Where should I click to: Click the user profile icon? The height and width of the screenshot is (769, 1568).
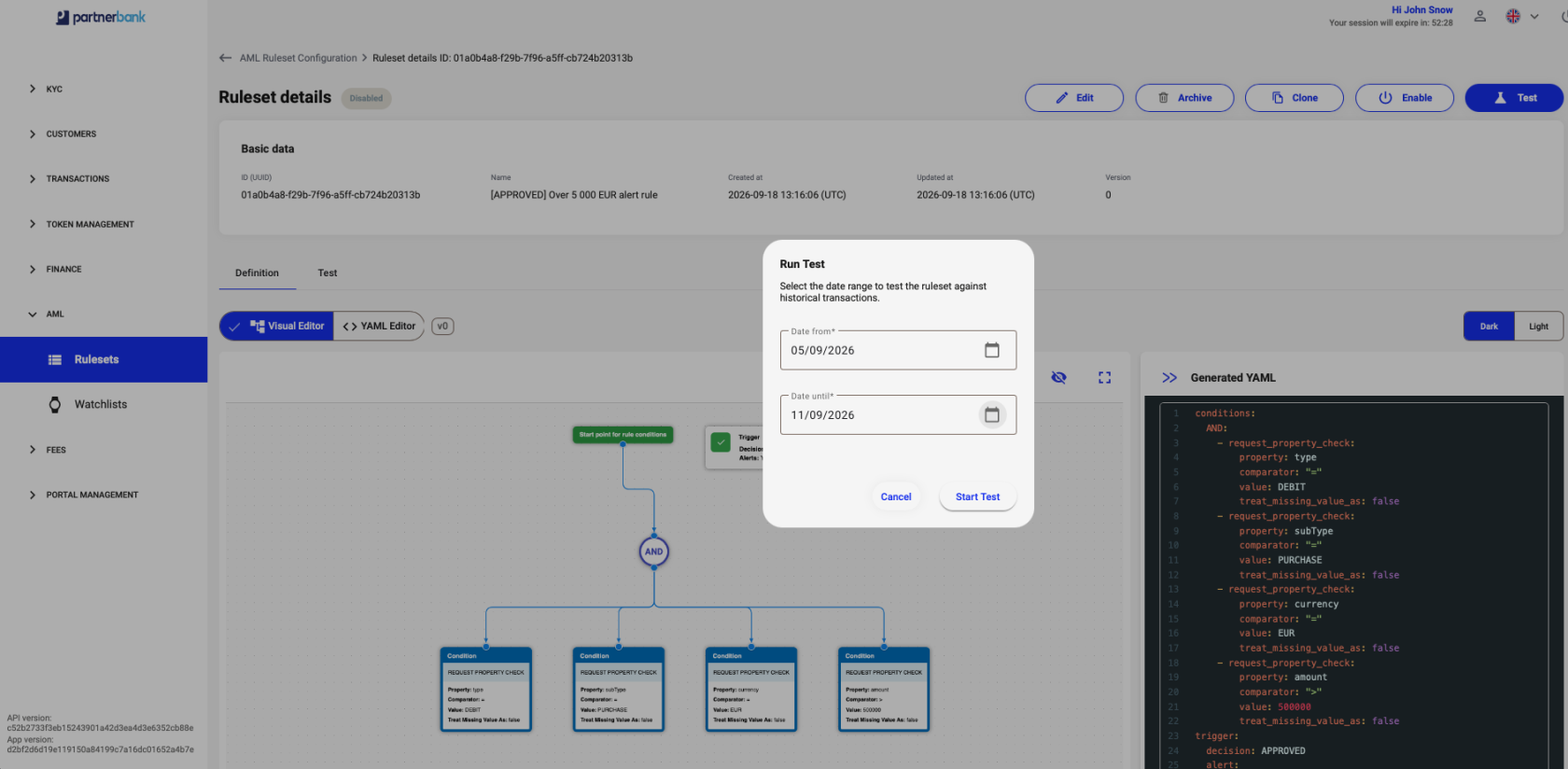1479,16
